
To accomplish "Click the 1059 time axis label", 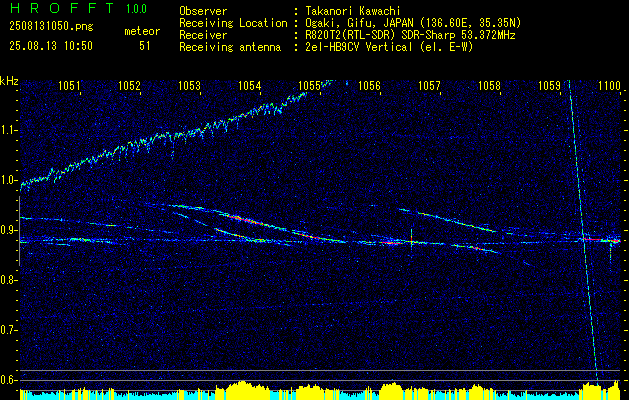I will pyautogui.click(x=549, y=85).
